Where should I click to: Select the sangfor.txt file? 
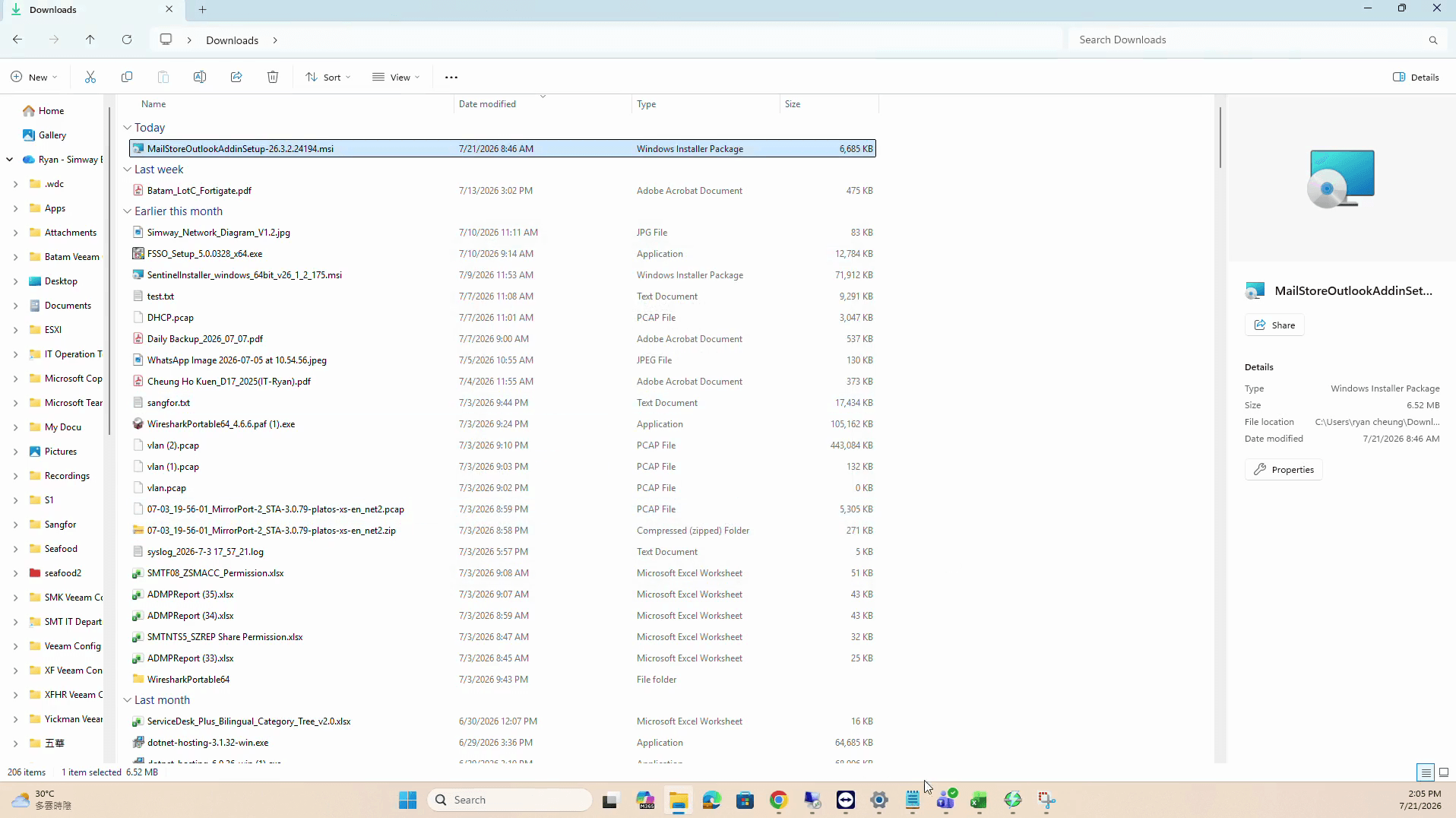click(x=502, y=403)
